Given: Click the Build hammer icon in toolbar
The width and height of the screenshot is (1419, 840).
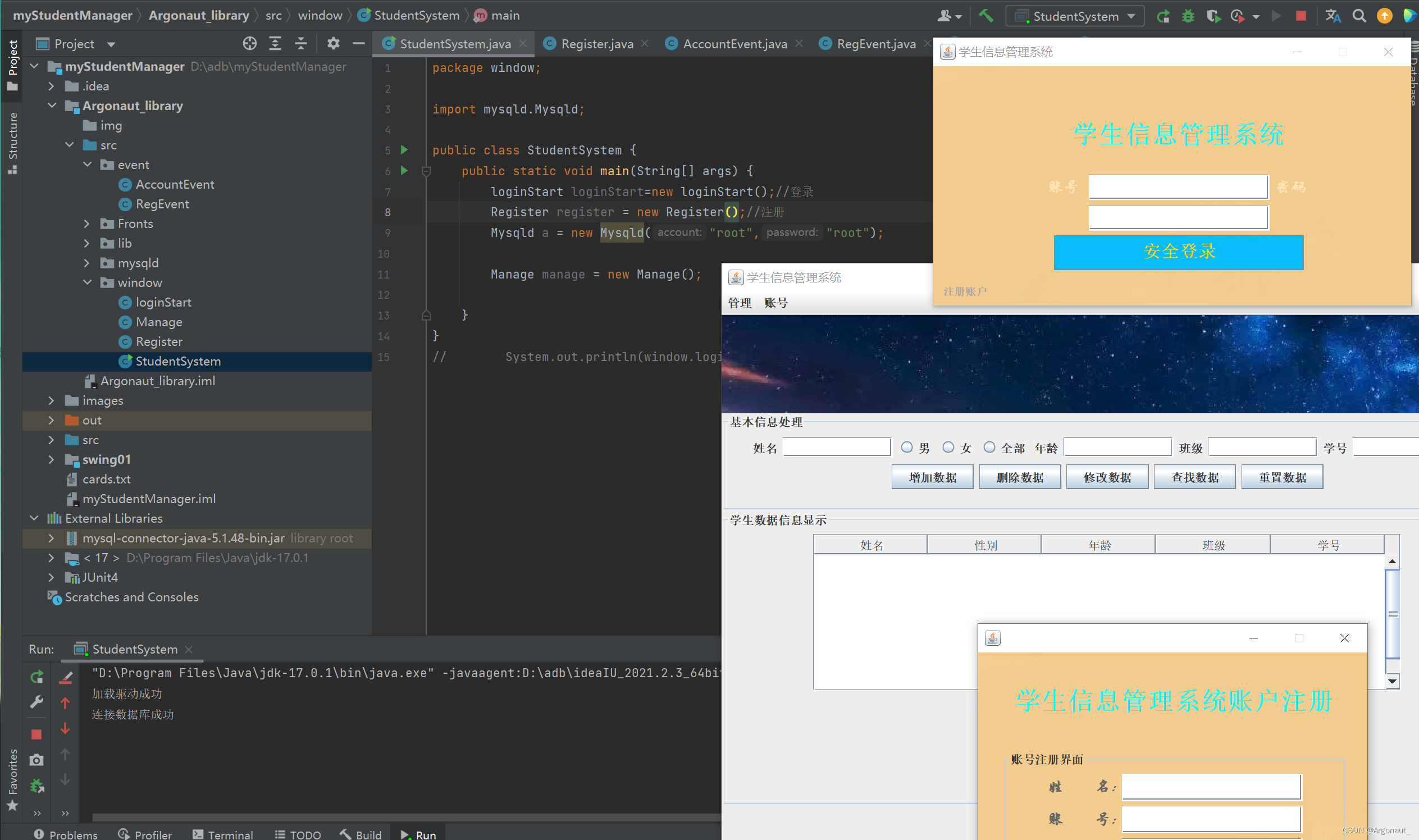Looking at the screenshot, I should click(985, 16).
